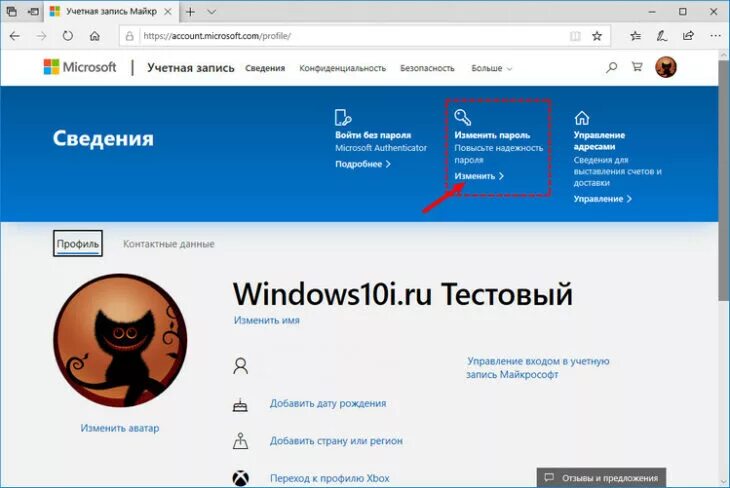Click the key icon for password change
The image size is (730, 488).
tap(463, 117)
